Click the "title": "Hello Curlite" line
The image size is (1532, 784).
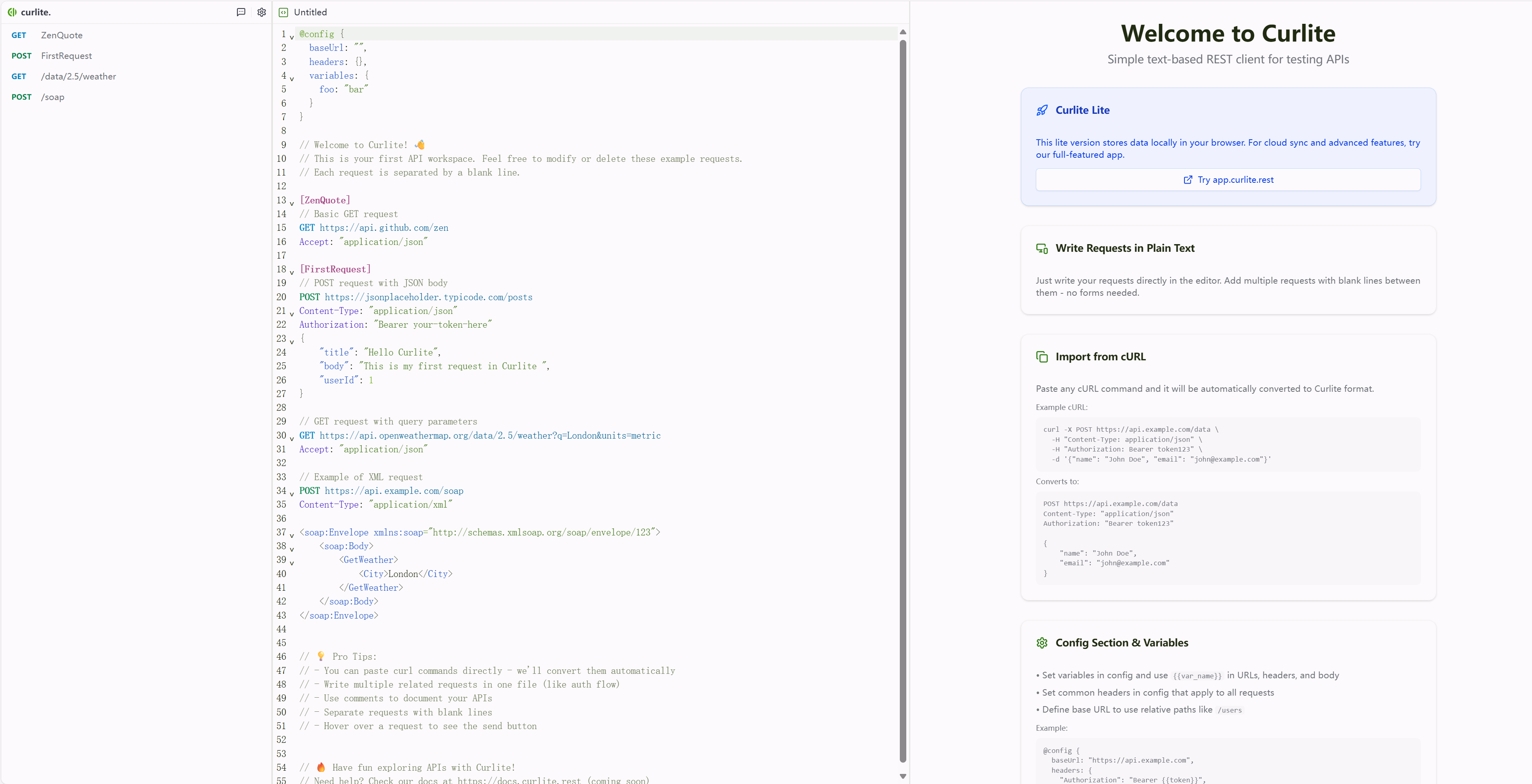(380, 353)
